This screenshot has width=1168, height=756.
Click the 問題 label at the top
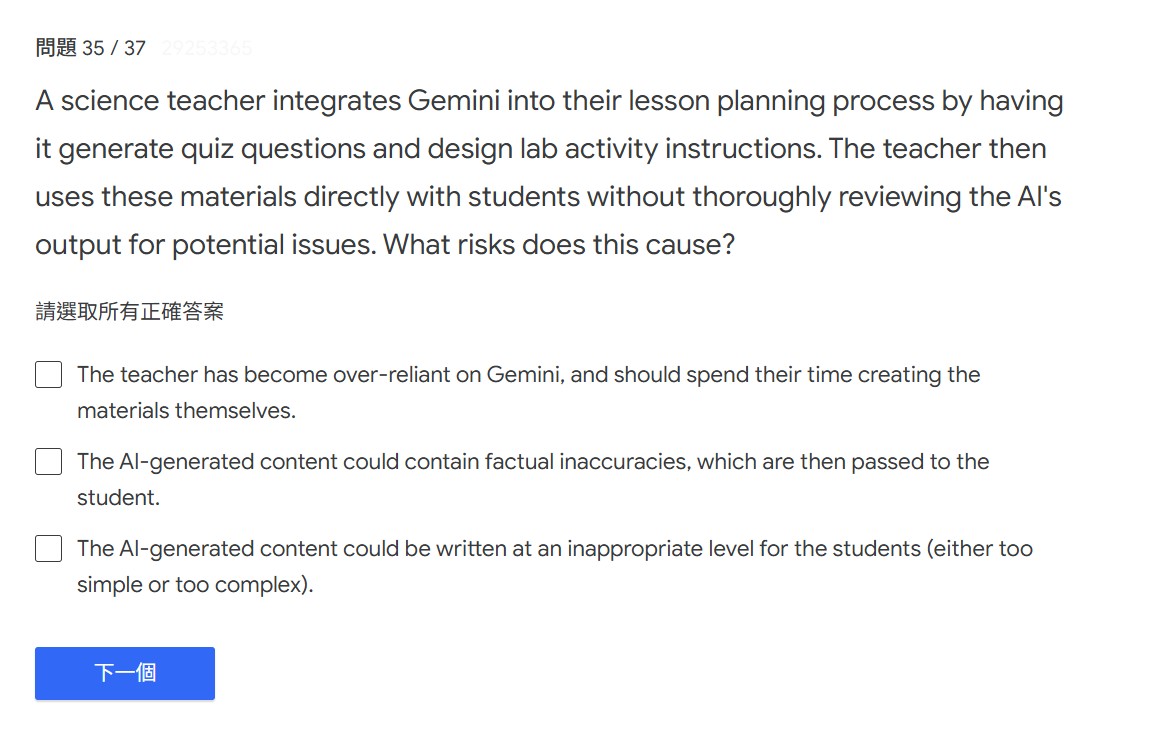pos(56,48)
